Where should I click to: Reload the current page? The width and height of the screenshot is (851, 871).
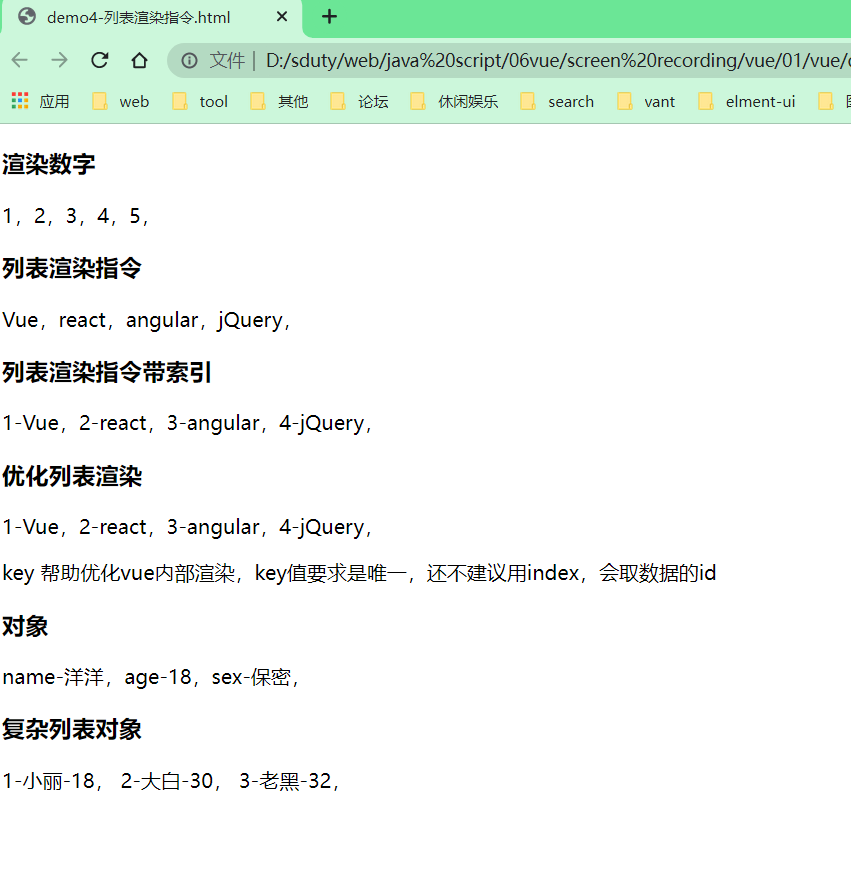point(99,60)
